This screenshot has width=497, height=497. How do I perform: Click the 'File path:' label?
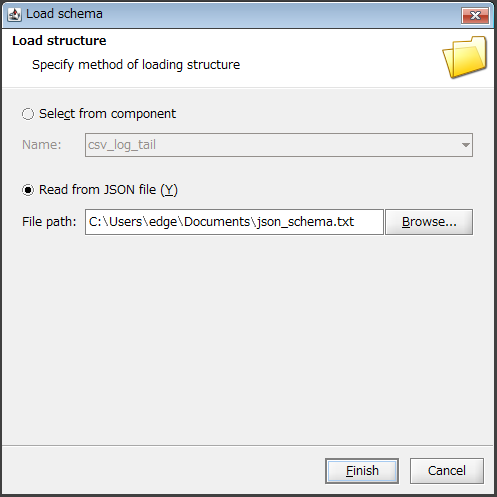click(49, 222)
